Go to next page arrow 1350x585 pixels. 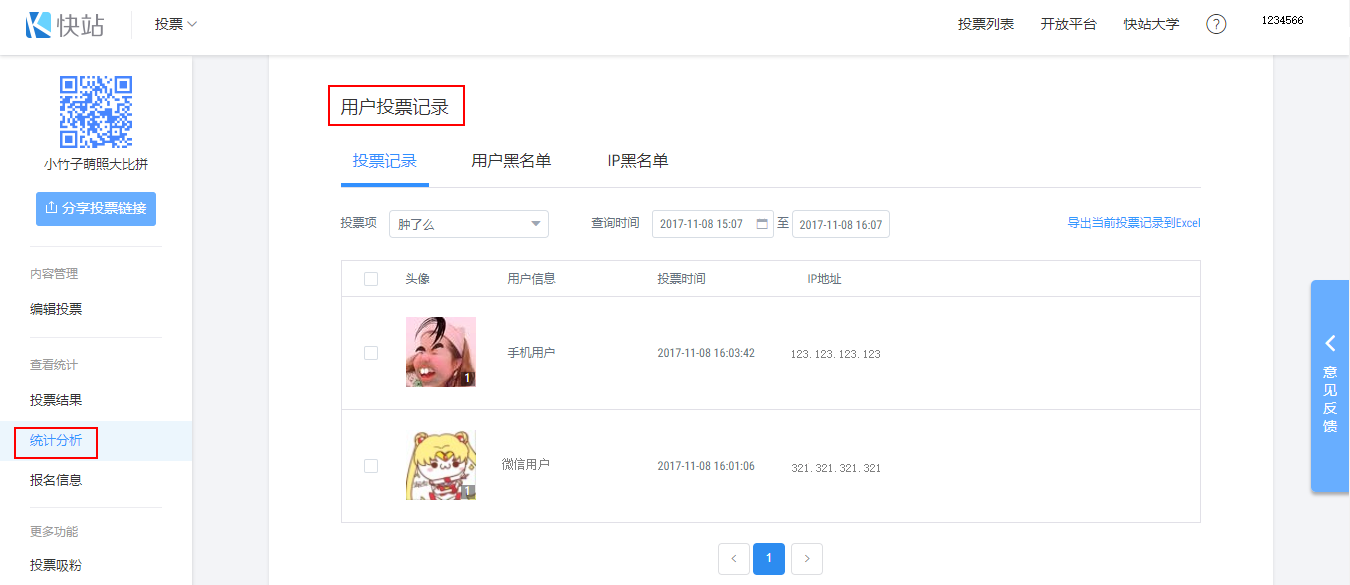(807, 559)
